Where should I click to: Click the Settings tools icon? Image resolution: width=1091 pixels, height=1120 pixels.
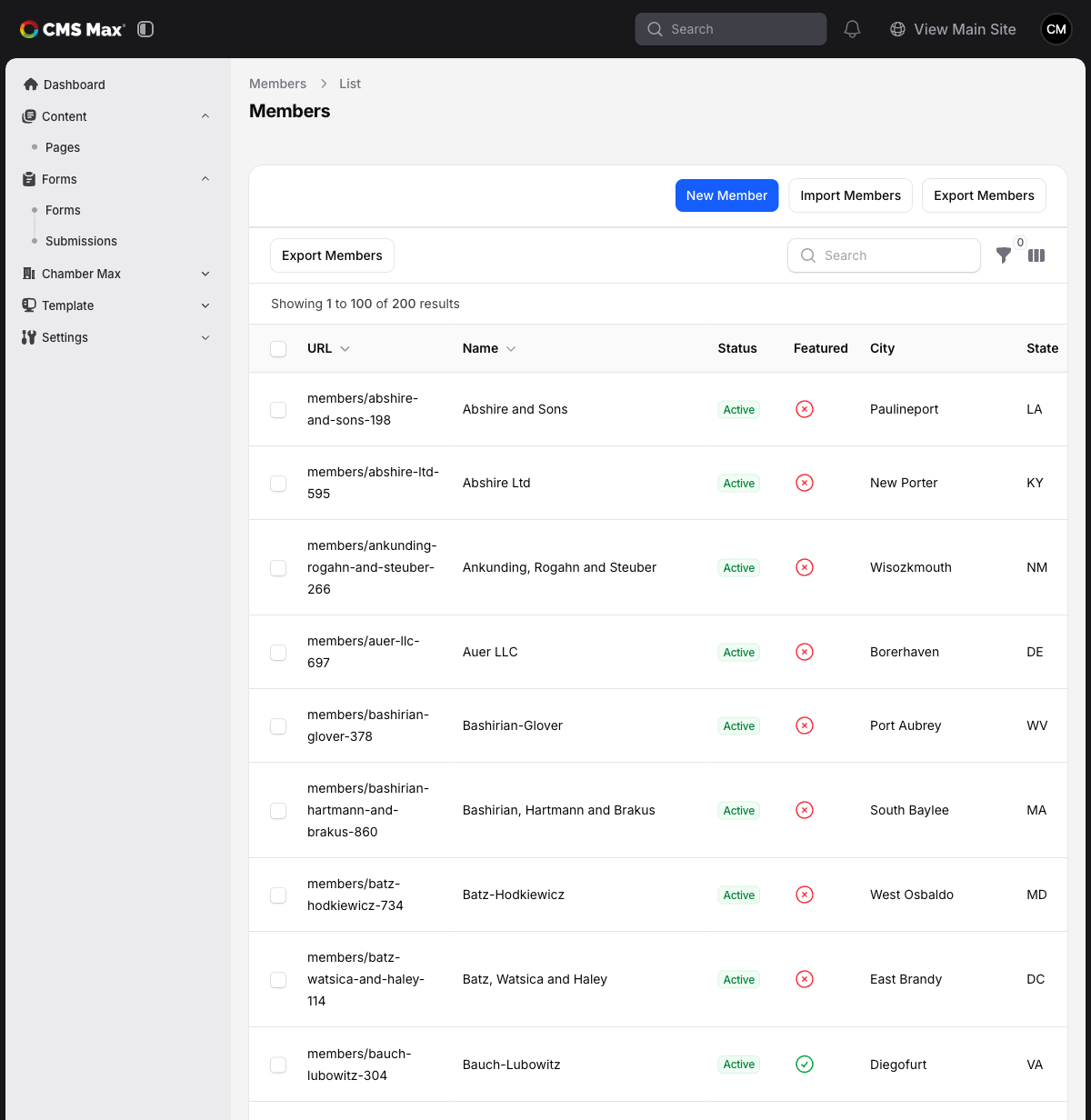click(29, 337)
